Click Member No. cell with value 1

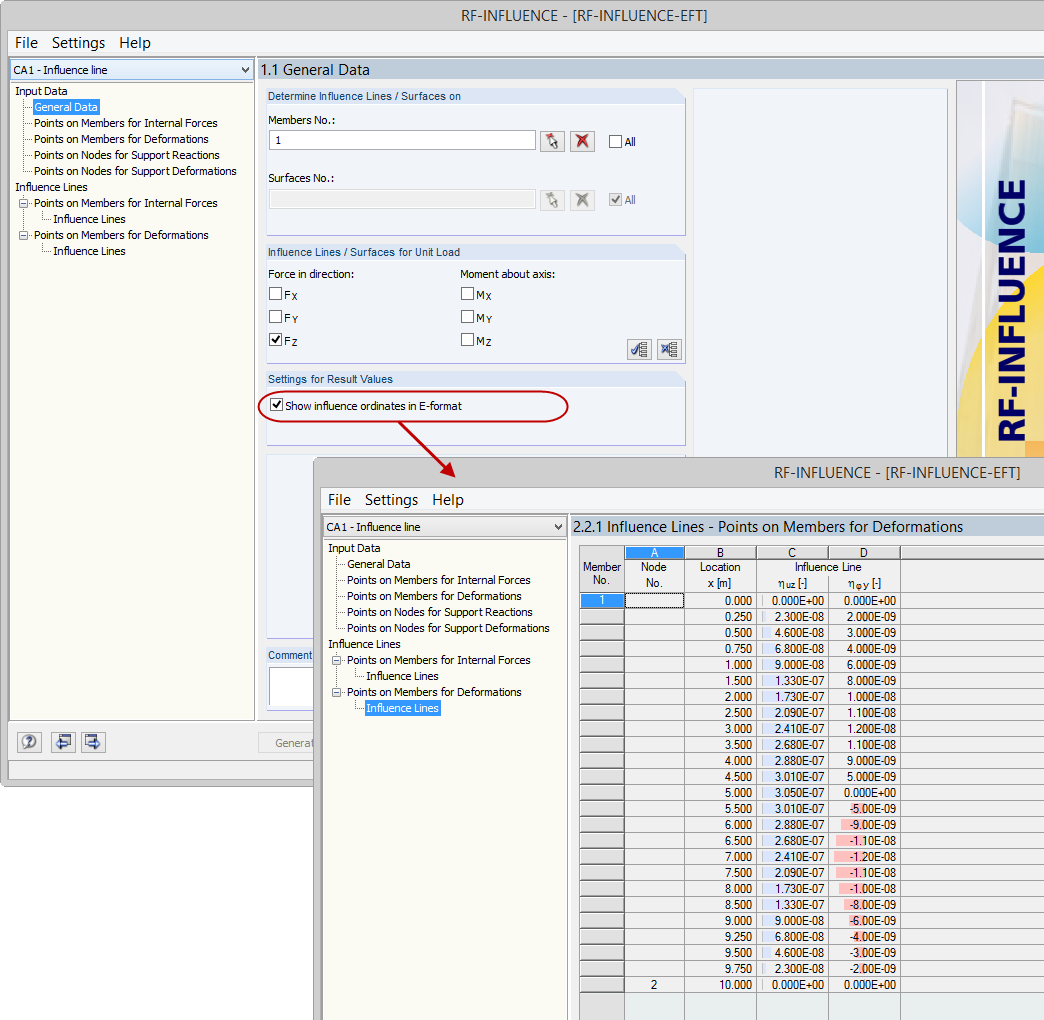point(602,601)
